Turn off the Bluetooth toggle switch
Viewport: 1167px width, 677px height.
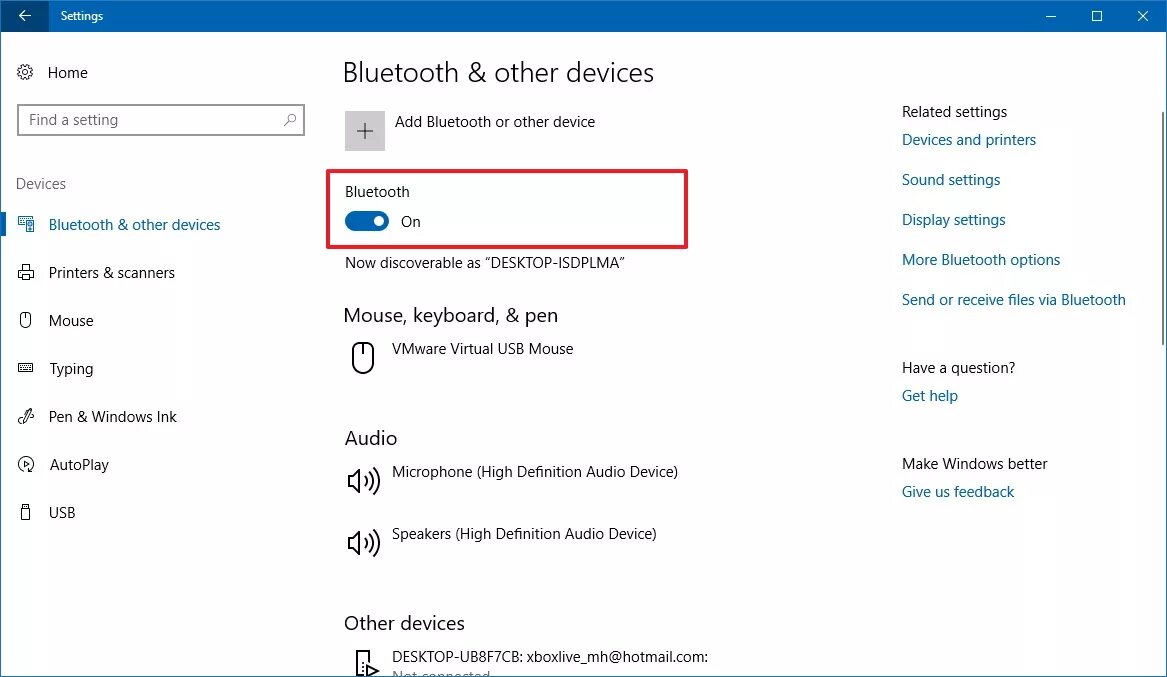pyautogui.click(x=367, y=222)
